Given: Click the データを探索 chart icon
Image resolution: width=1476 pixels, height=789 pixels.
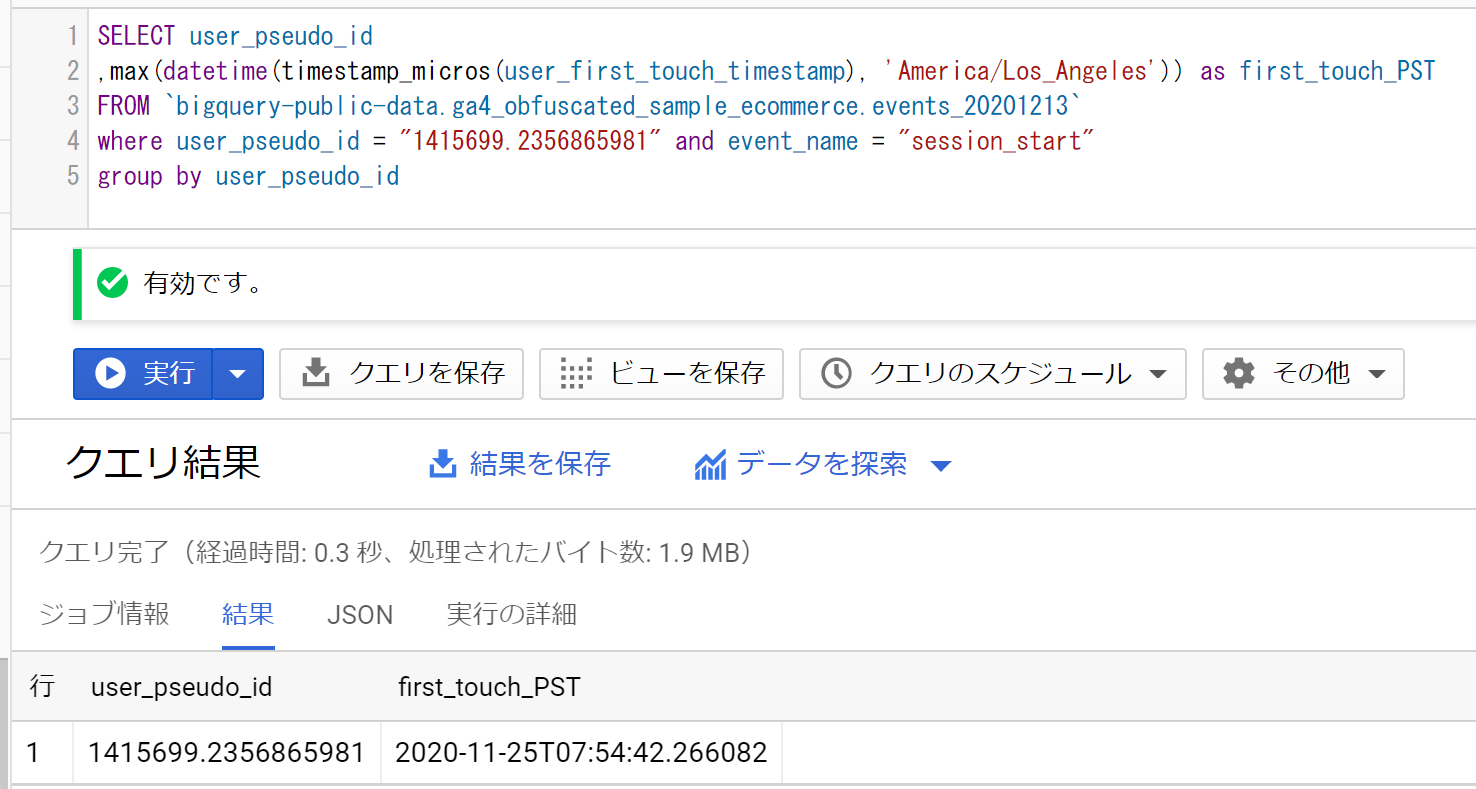Looking at the screenshot, I should tap(710, 464).
